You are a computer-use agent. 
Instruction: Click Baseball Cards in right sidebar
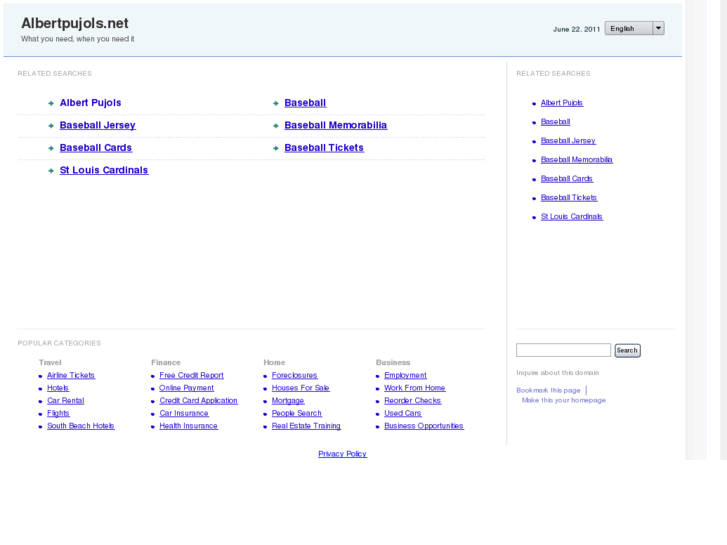tap(567, 179)
